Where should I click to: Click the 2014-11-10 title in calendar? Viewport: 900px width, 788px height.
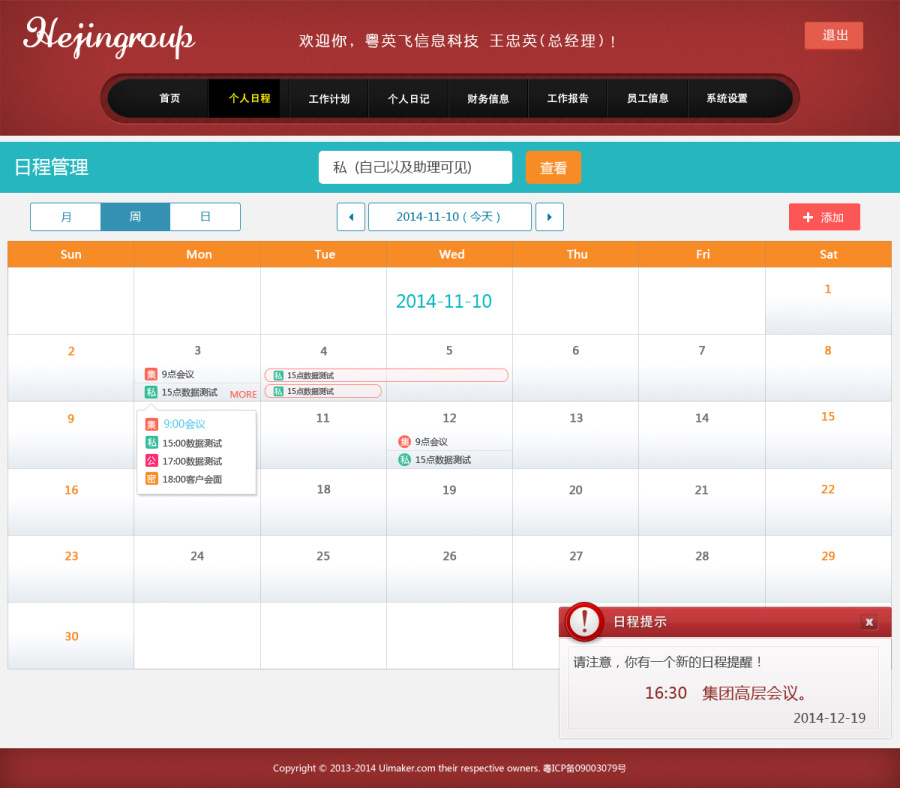[x=444, y=301]
